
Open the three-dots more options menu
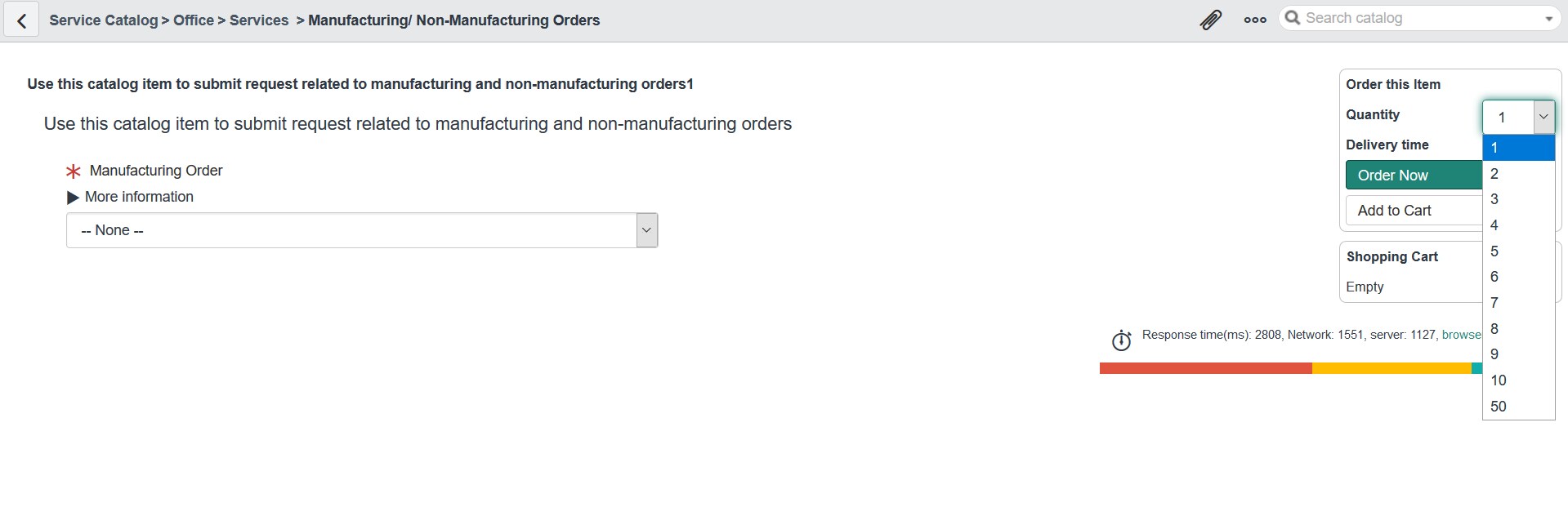point(1255,20)
